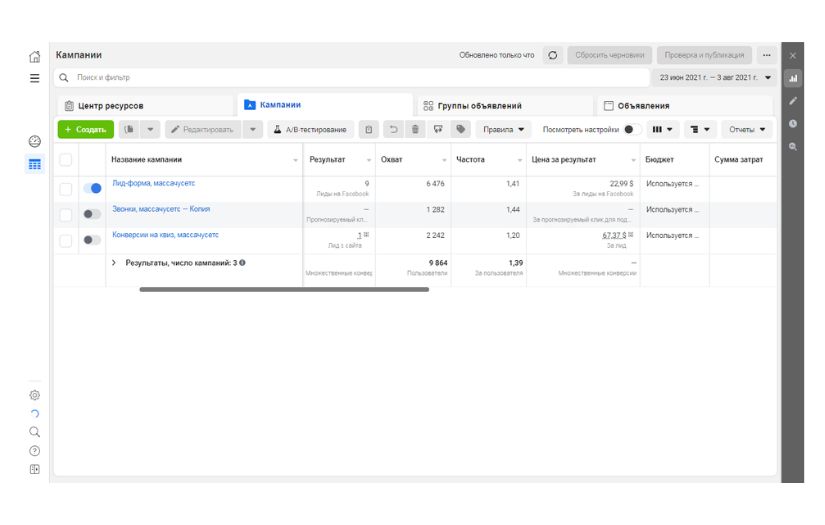The height and width of the screenshot is (525, 825).
Task: Turn on the Звонки, массачусетс — Копия switch
Action: coord(92,214)
